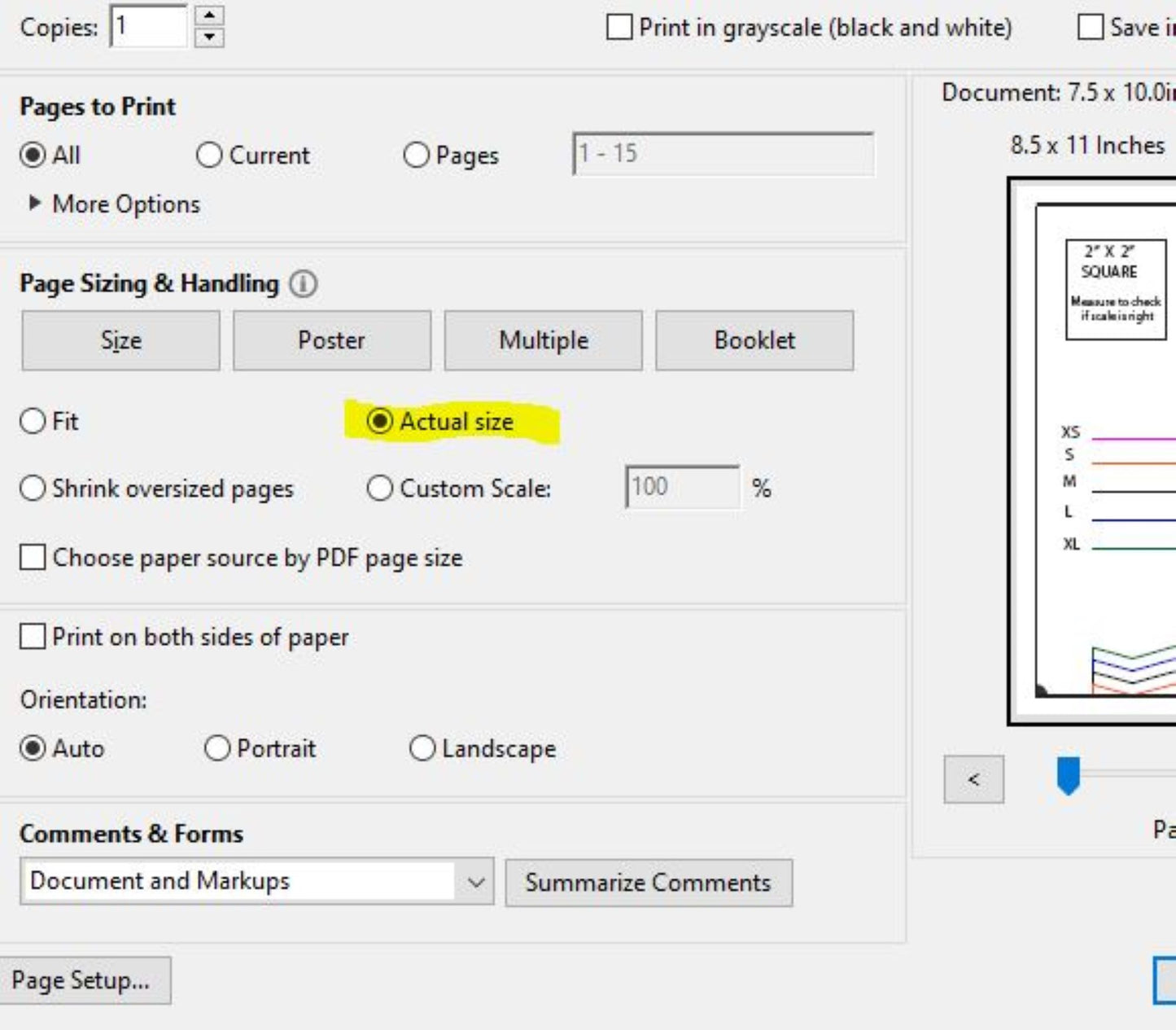The height and width of the screenshot is (1030, 1176).
Task: Switch to Poster sizing tab
Action: [331, 340]
